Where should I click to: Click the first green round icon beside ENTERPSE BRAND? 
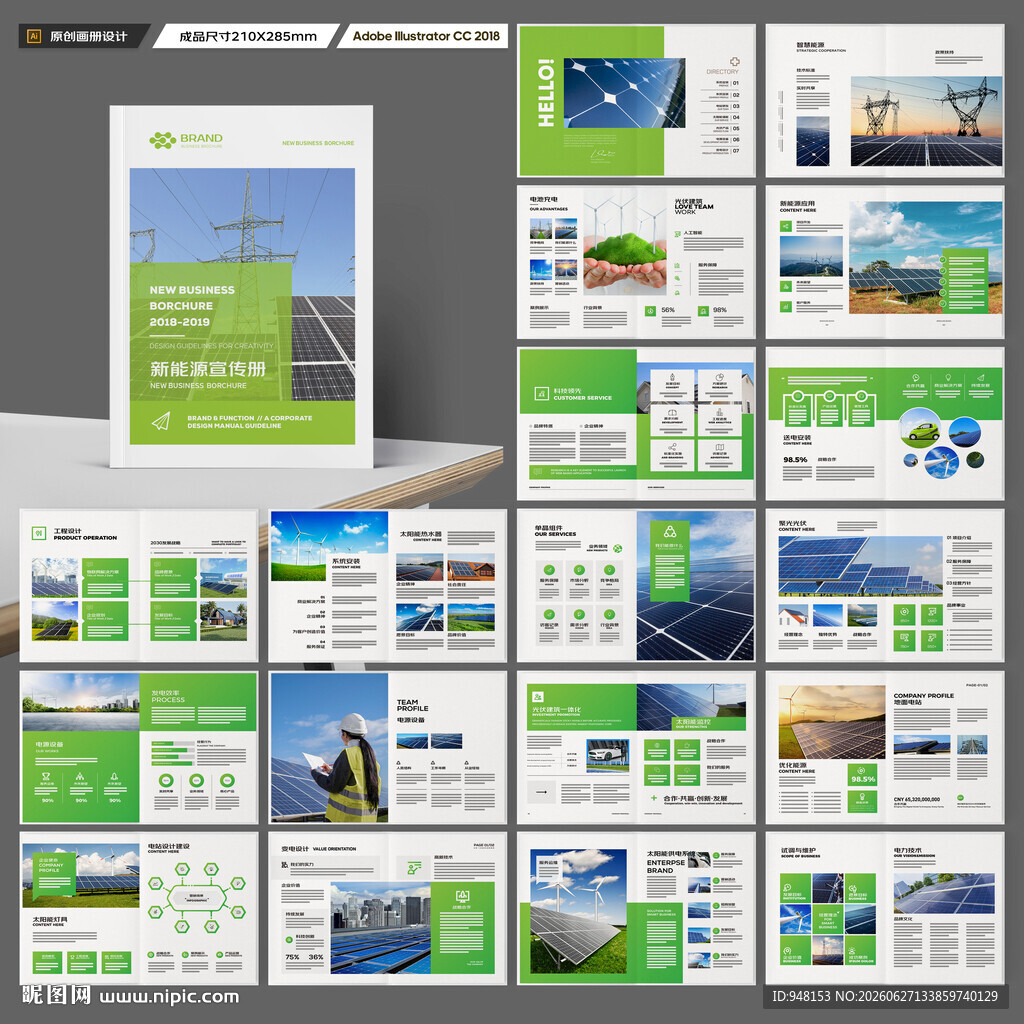click(x=716, y=855)
